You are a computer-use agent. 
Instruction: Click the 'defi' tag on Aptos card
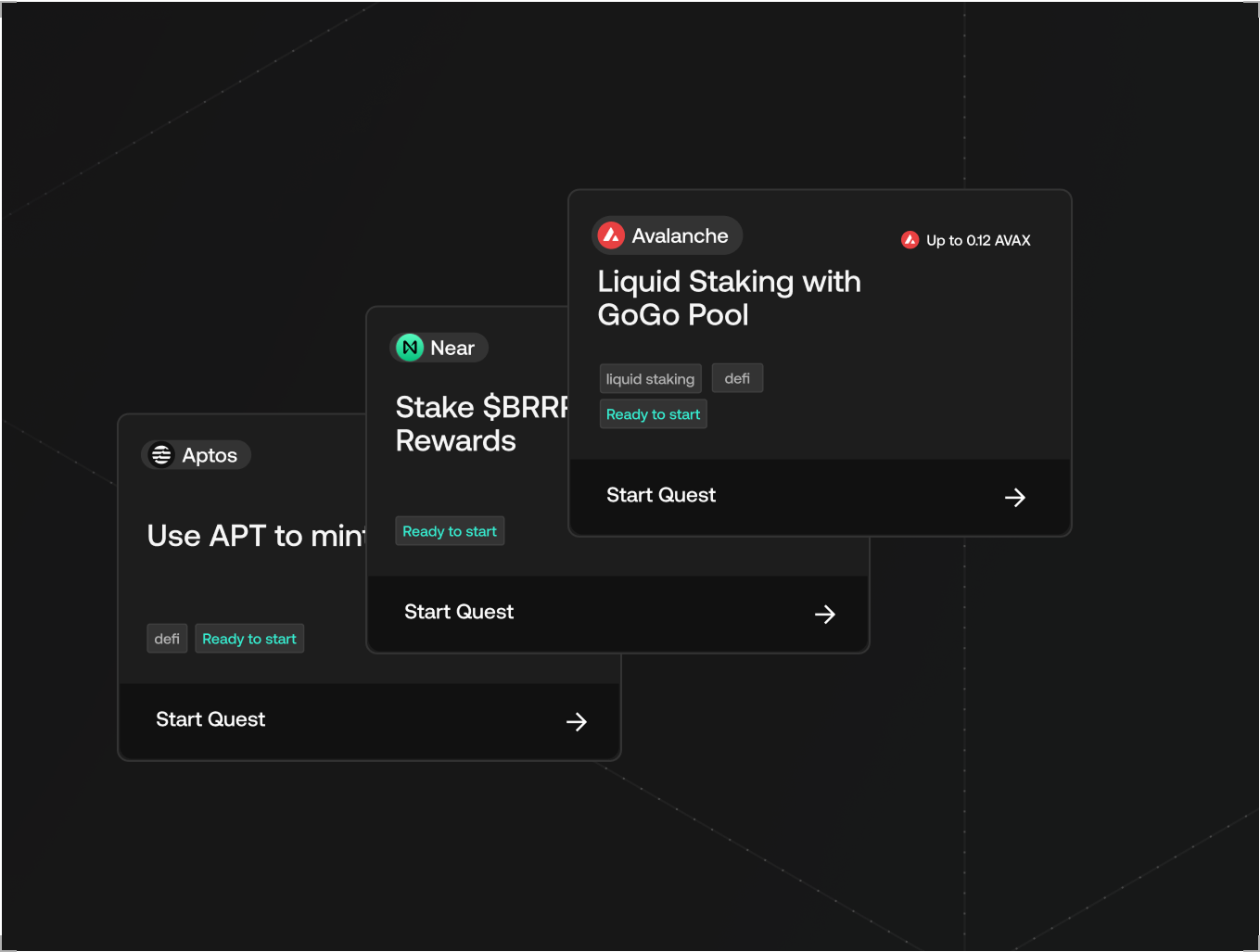coord(167,639)
